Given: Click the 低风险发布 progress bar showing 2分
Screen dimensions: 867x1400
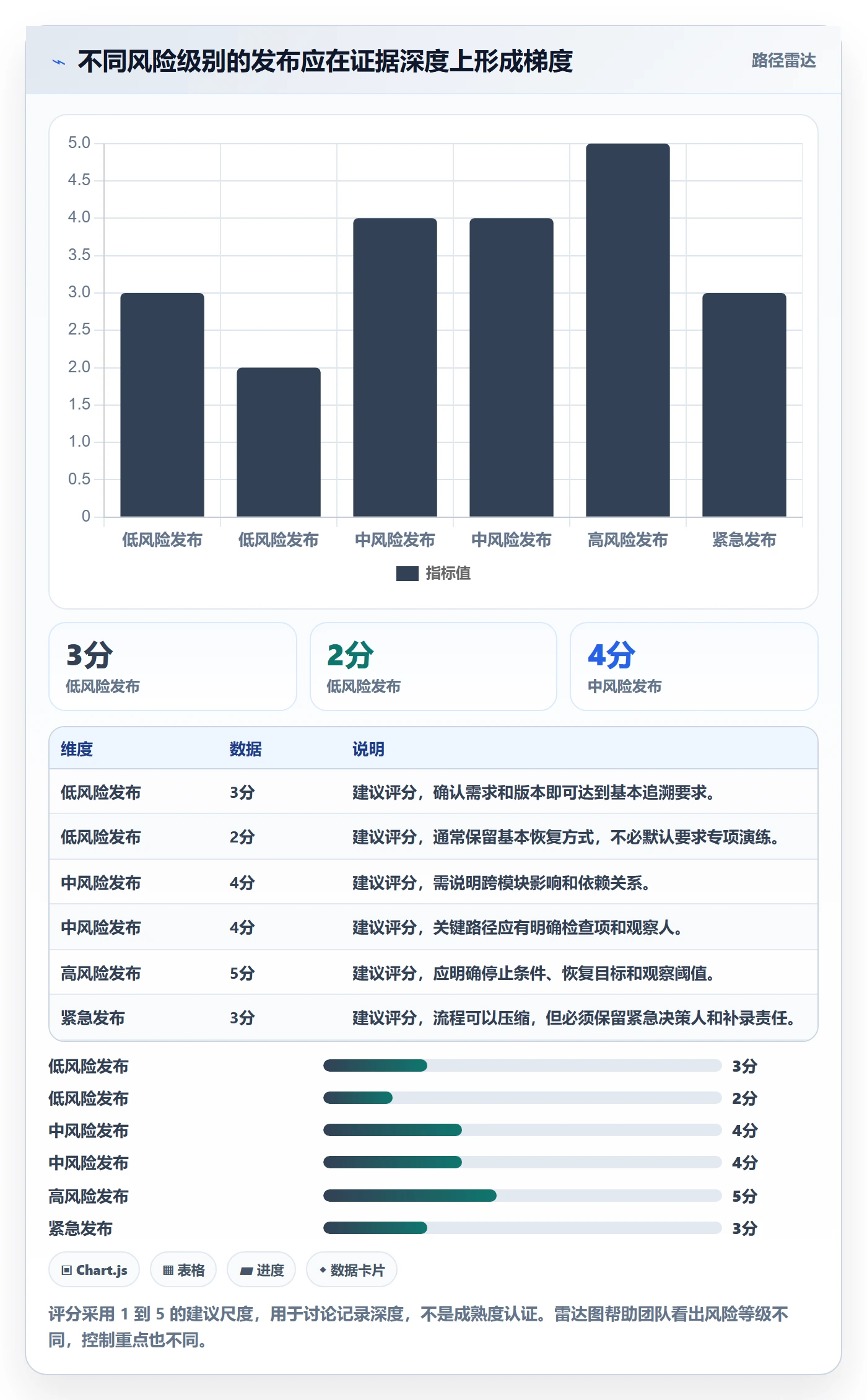Looking at the screenshot, I should coord(522,1098).
